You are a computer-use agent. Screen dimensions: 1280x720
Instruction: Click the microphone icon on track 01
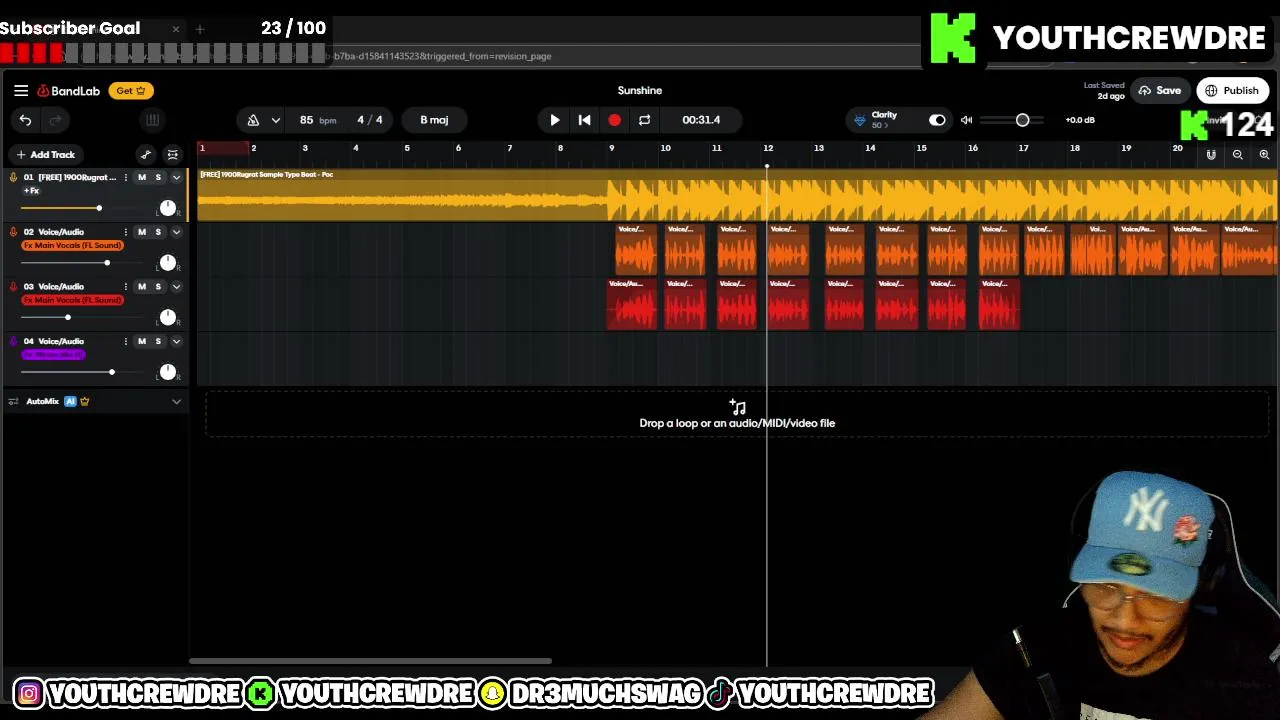(x=13, y=177)
